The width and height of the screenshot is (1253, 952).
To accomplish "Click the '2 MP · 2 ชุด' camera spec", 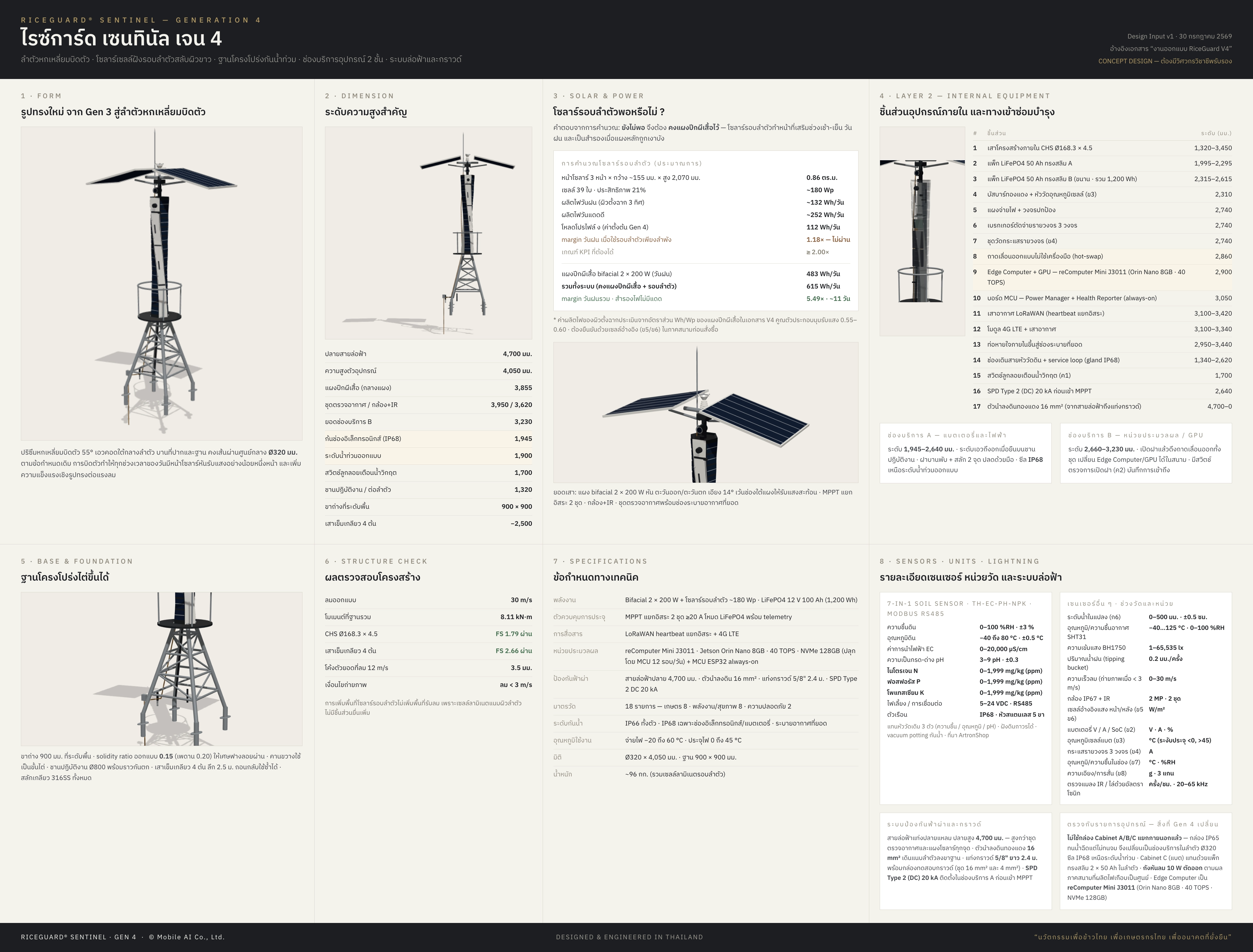I will pos(1165,699).
